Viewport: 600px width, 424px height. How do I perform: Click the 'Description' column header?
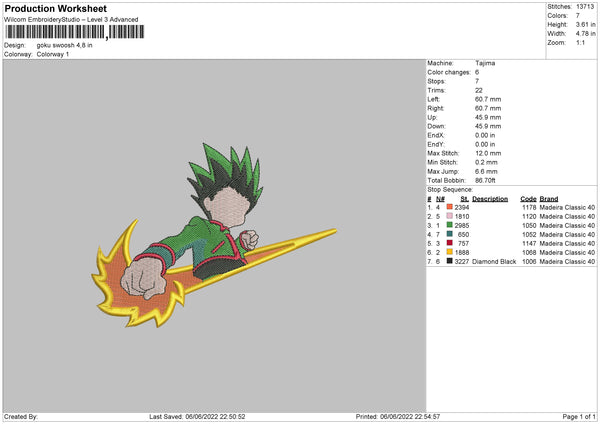(x=490, y=199)
